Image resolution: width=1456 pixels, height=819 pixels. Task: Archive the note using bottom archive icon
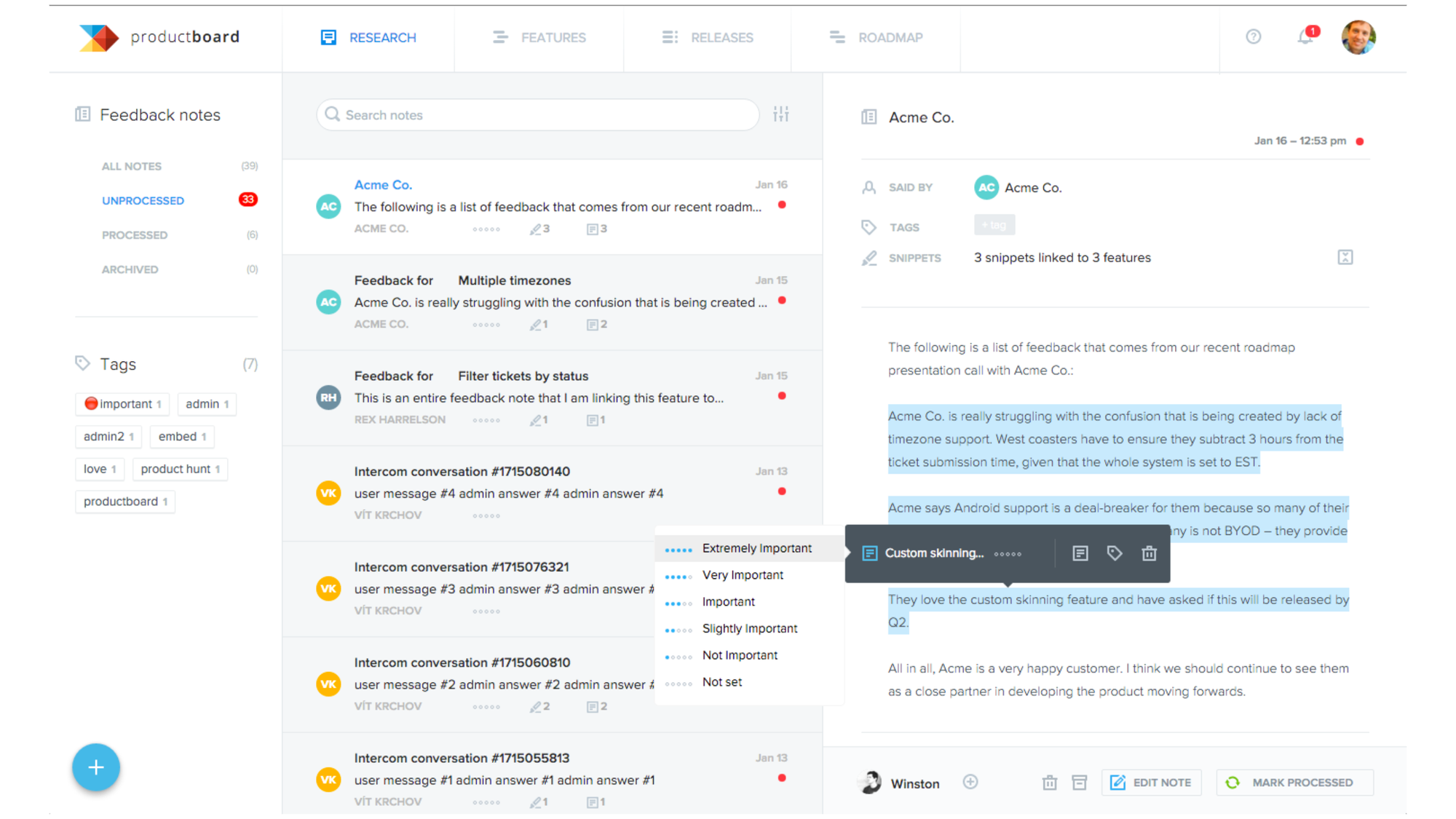click(1080, 783)
